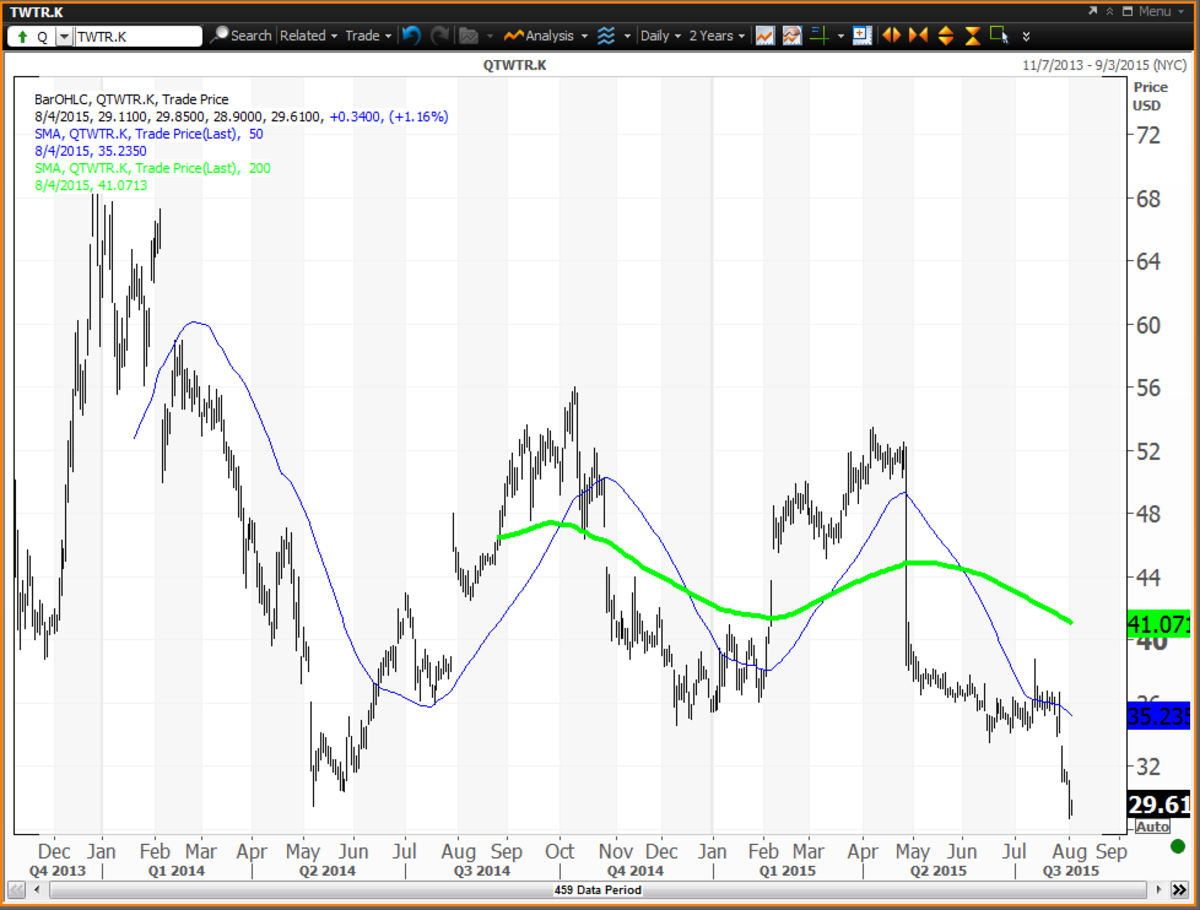The height and width of the screenshot is (910, 1200).
Task: Click the pop-out arrow in title bar
Action: 1092,11
